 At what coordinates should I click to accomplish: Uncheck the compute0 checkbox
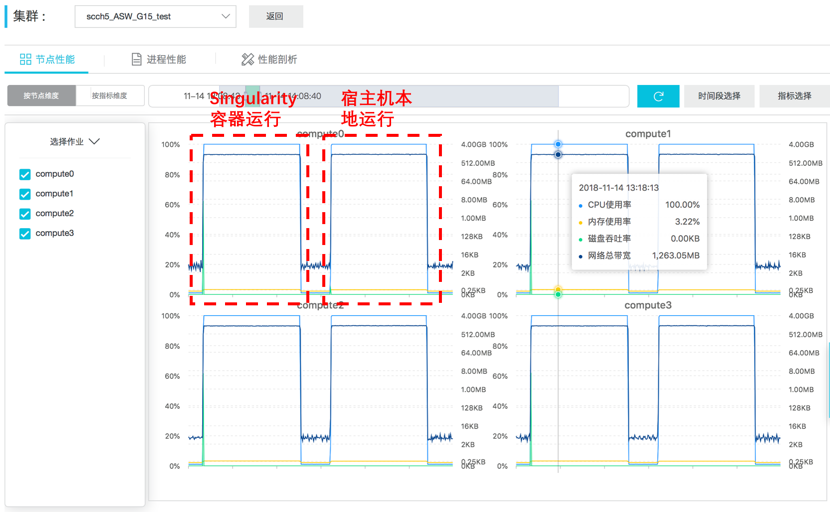tap(25, 174)
